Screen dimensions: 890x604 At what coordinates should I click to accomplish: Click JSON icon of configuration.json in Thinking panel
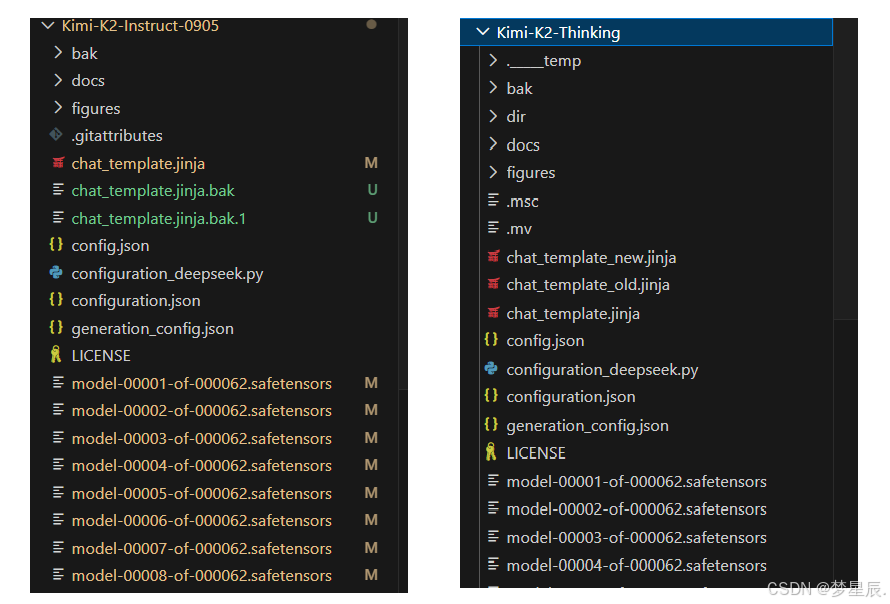click(x=491, y=396)
